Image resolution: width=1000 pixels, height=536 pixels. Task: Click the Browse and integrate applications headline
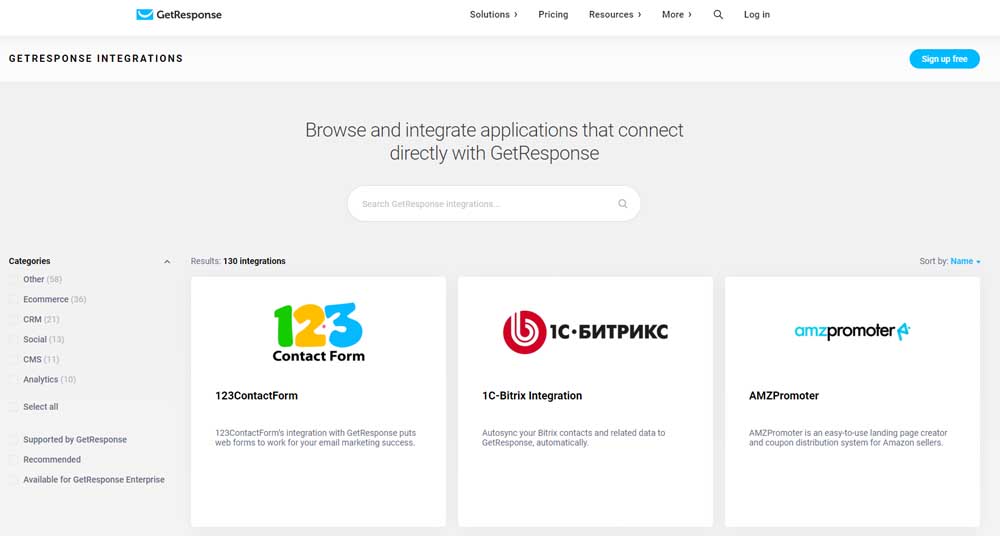pos(494,142)
